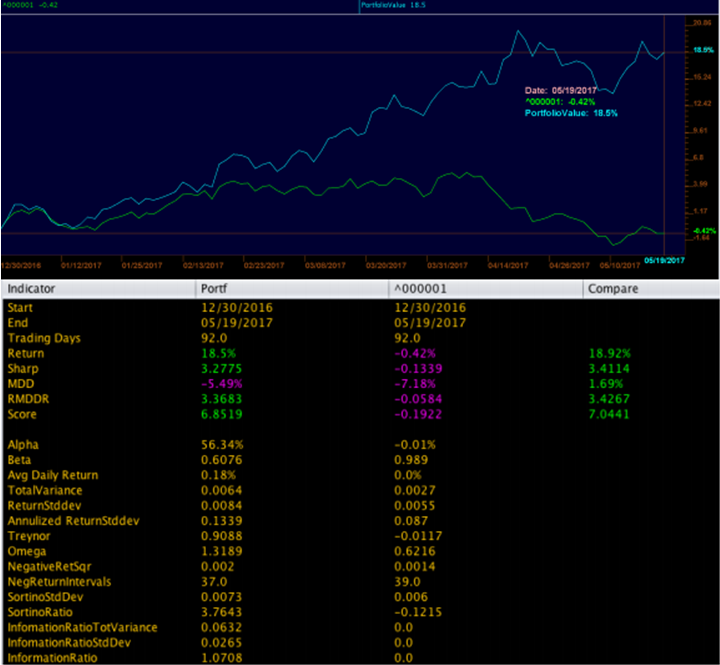This screenshot has height=665, width=720.
Task: Click the InformationRatio value 1.0708
Action: pyautogui.click(x=222, y=658)
